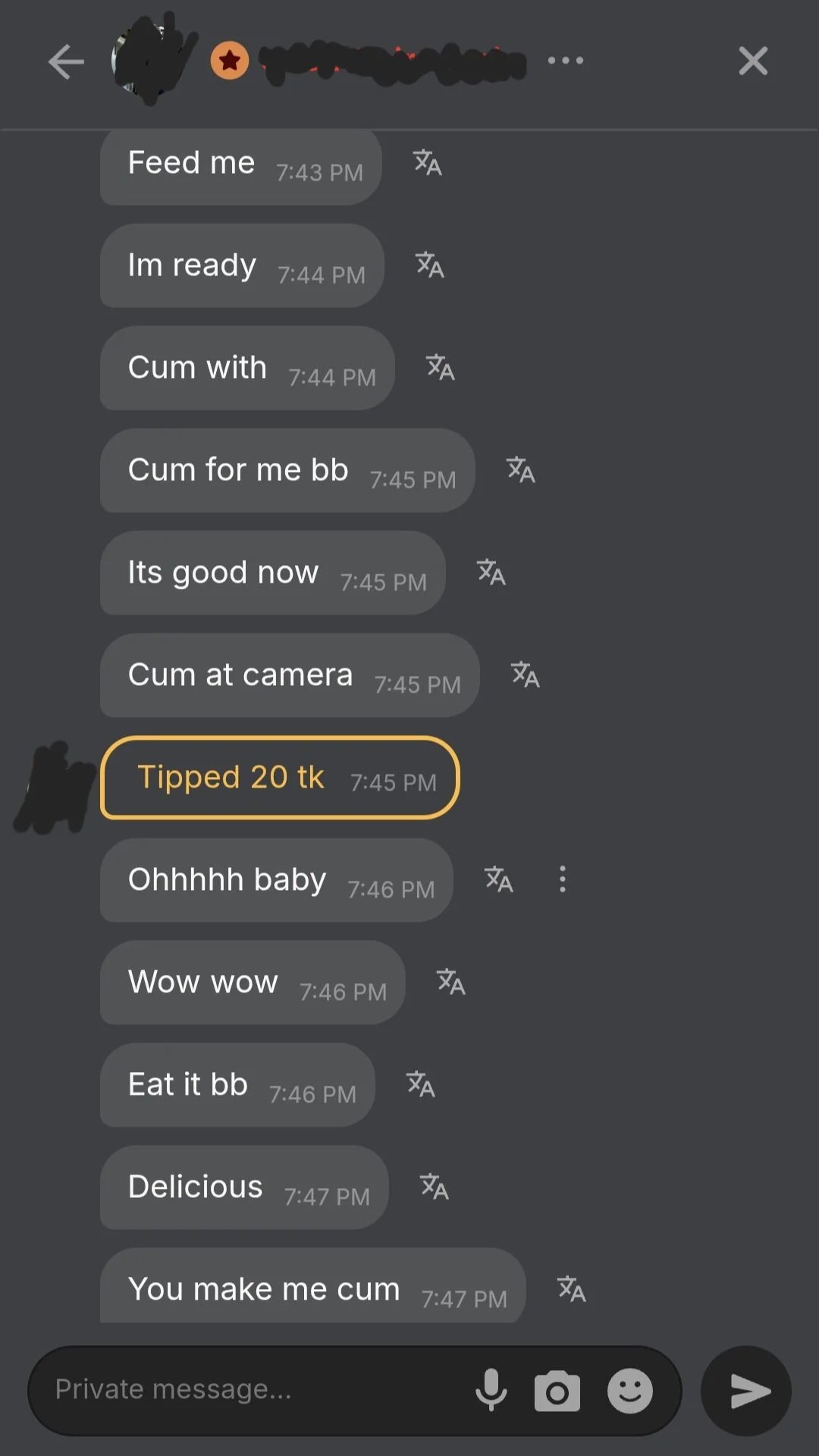This screenshot has width=819, height=1456.
Task: Translate the 'Its good now' message
Action: (491, 573)
